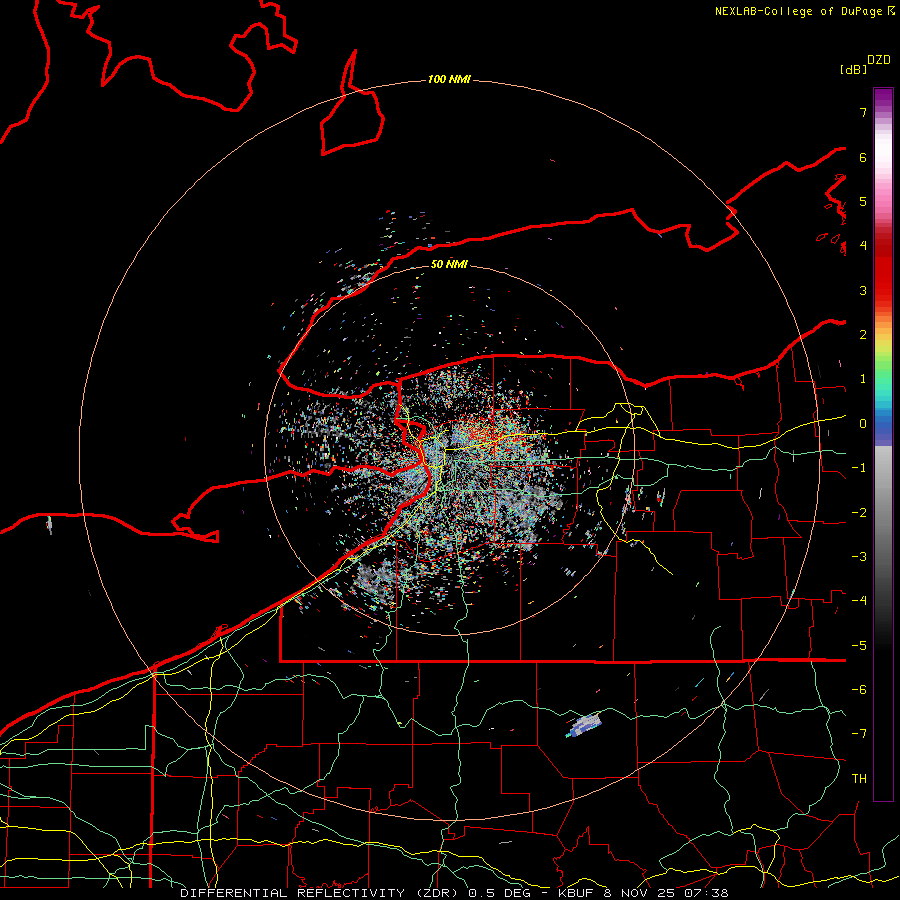Click the 0 value on the color scale
This screenshot has height=900, width=900.
pos(863,424)
